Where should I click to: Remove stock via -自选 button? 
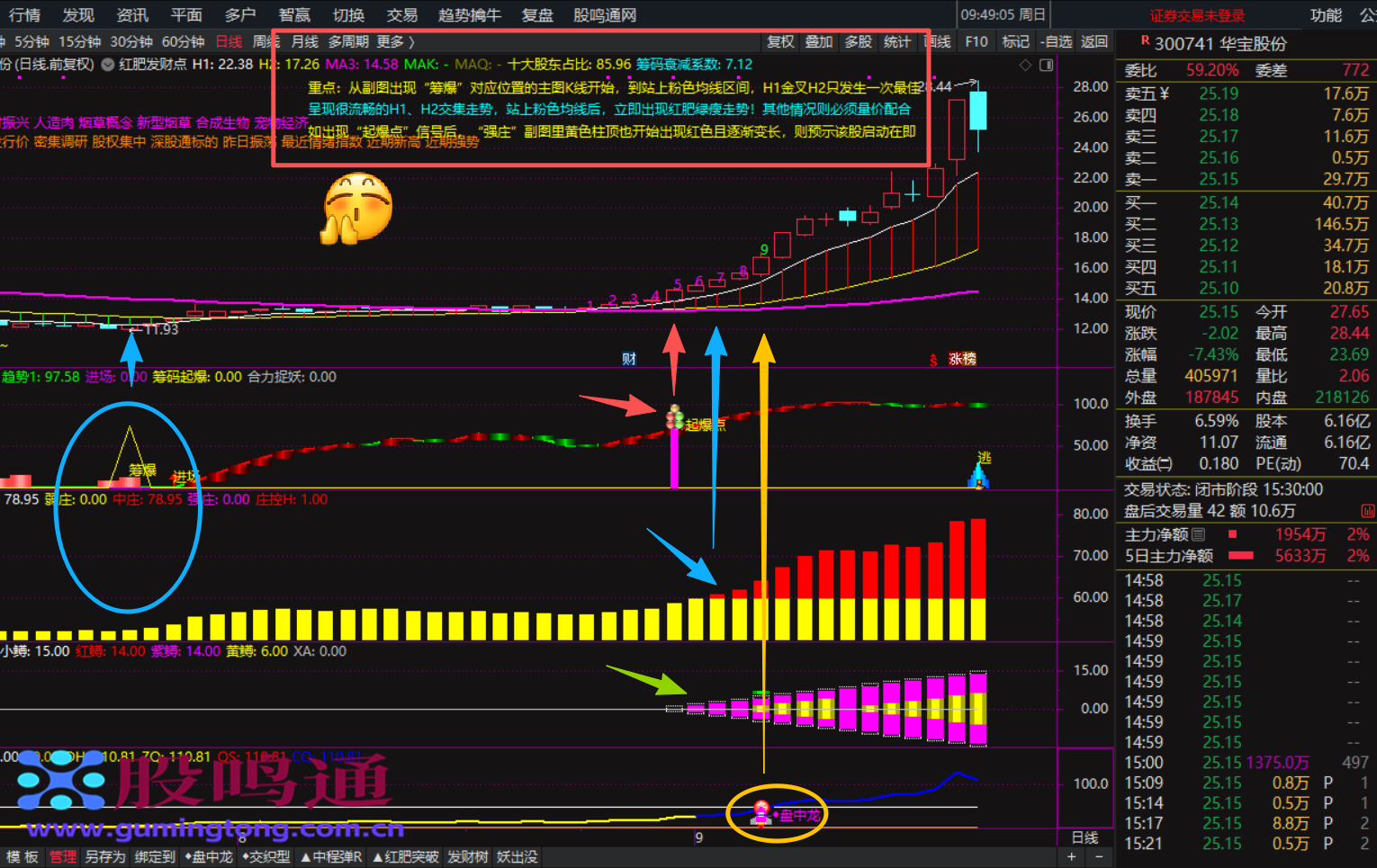pos(1057,41)
